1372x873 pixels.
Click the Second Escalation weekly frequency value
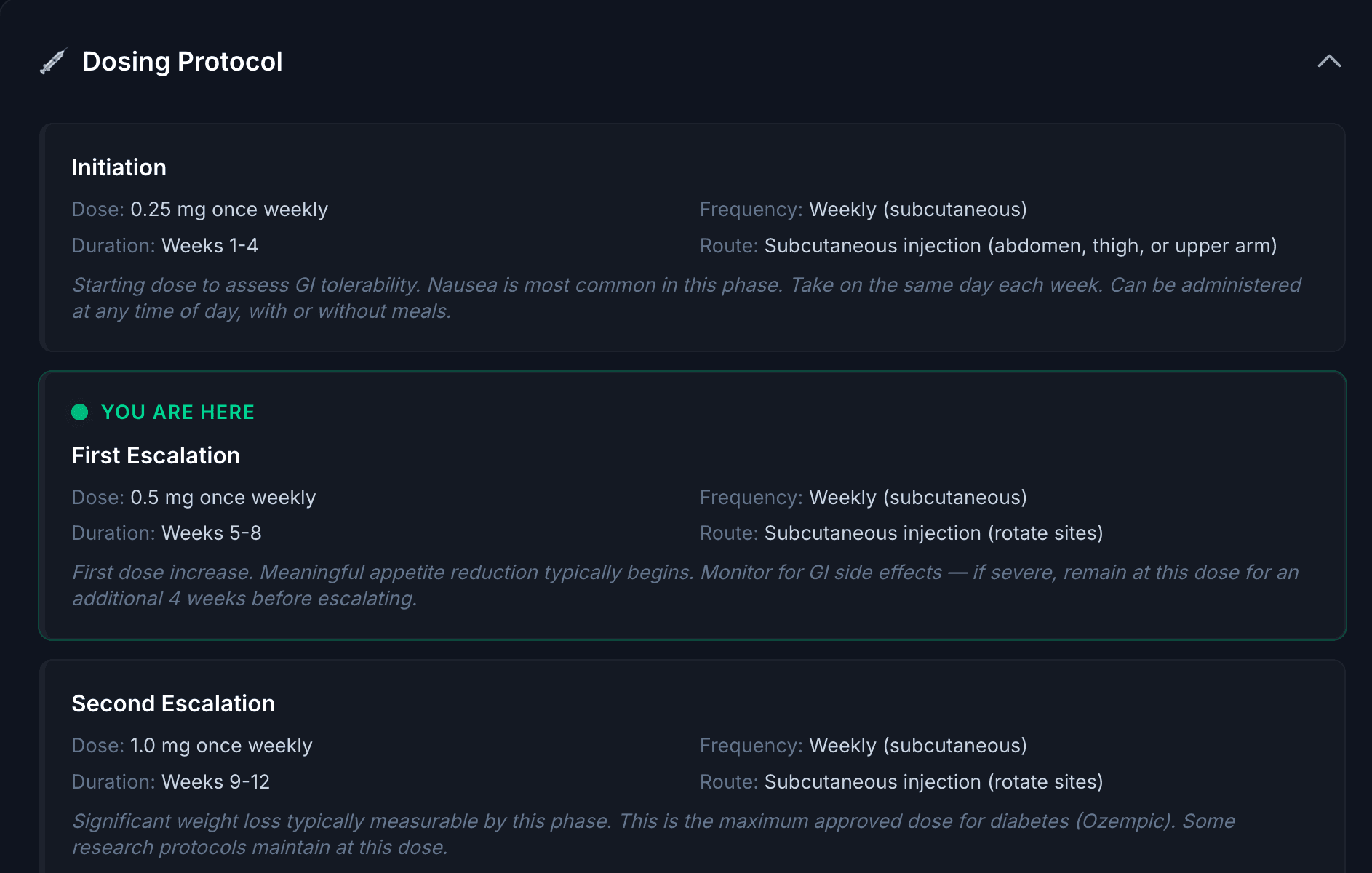917,746
